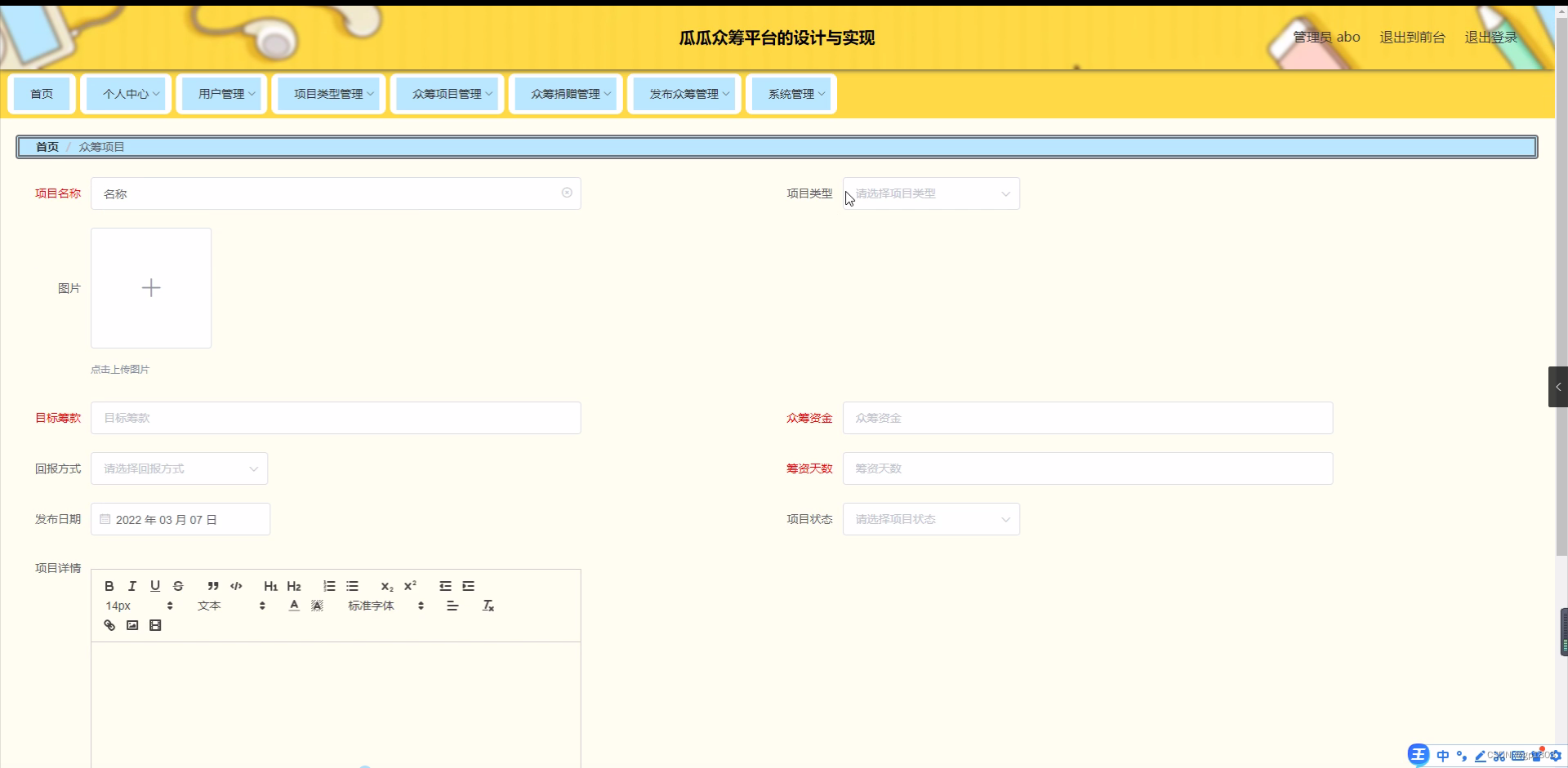The image size is (1568, 768).
Task: Open the 请选择回报方式 dropdown
Action: 179,468
